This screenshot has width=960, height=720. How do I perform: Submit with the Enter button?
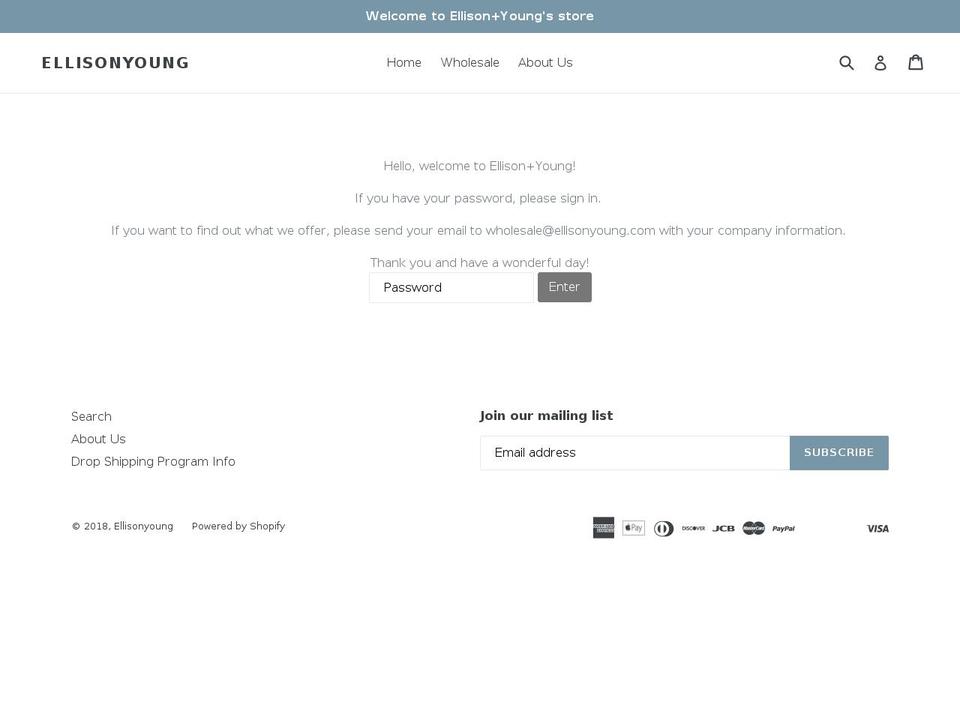pyautogui.click(x=564, y=287)
